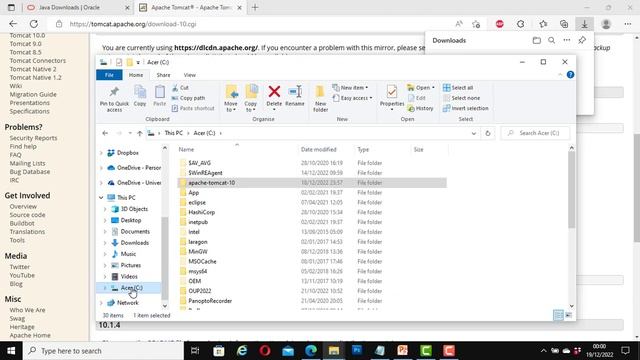Open Security Reports link on Tomcat page

pyautogui.click(x=33, y=138)
